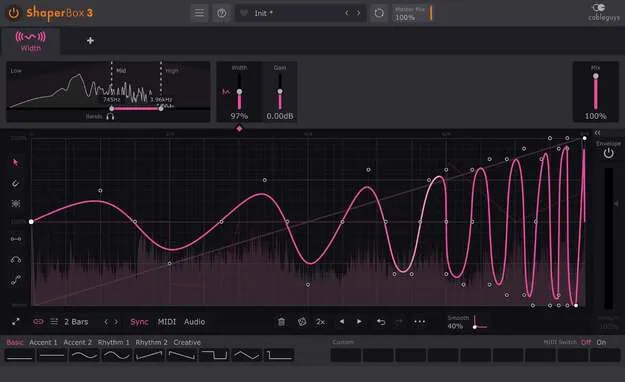The image size is (625, 382).
Task: Toggle the ShaperBox power button
Action: 14,13
